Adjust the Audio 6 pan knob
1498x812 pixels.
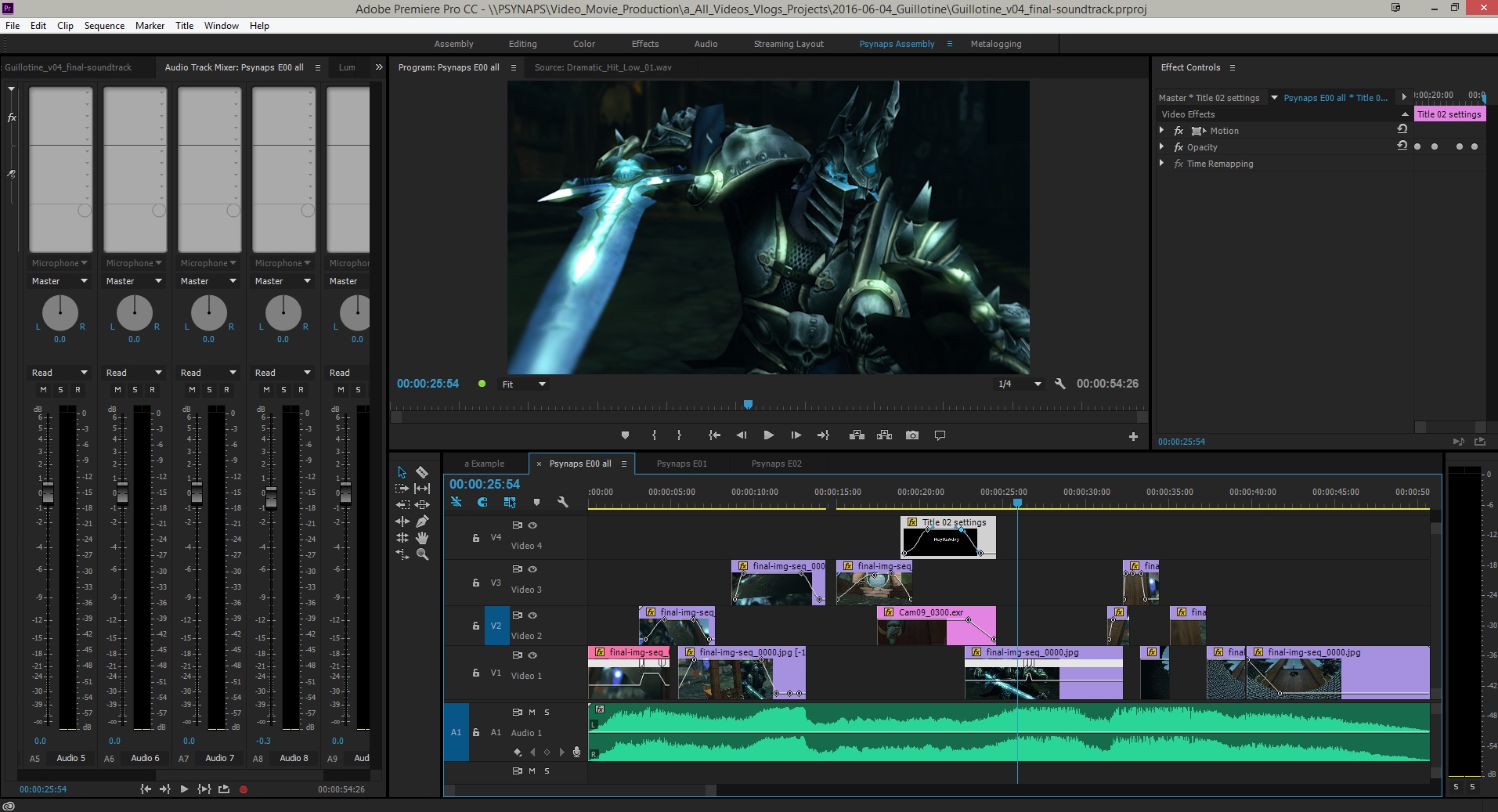(134, 313)
